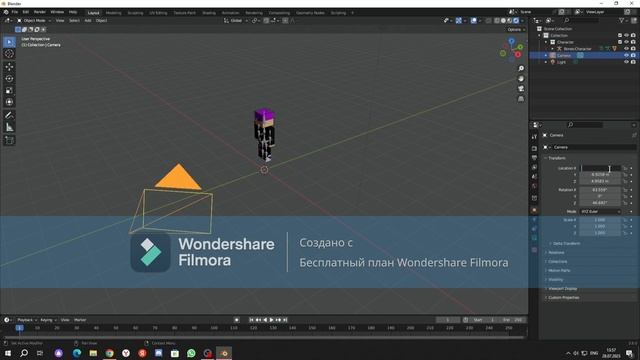Click the current frame marker in timeline
The height and width of the screenshot is (360, 640).
click(x=19, y=328)
